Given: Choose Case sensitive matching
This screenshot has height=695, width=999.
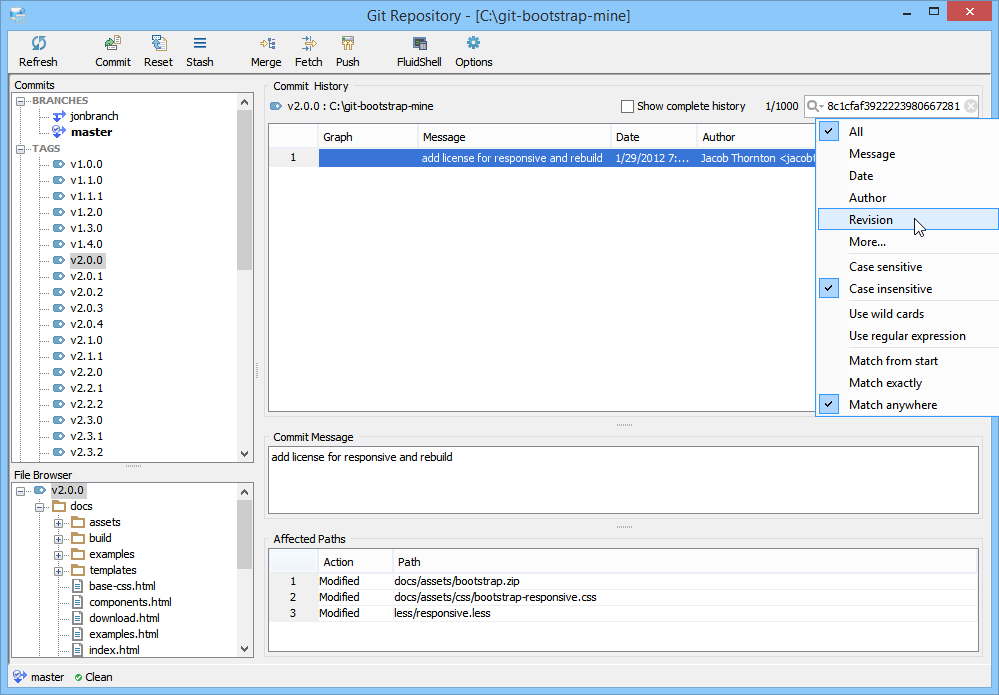Looking at the screenshot, I should tap(907, 267).
